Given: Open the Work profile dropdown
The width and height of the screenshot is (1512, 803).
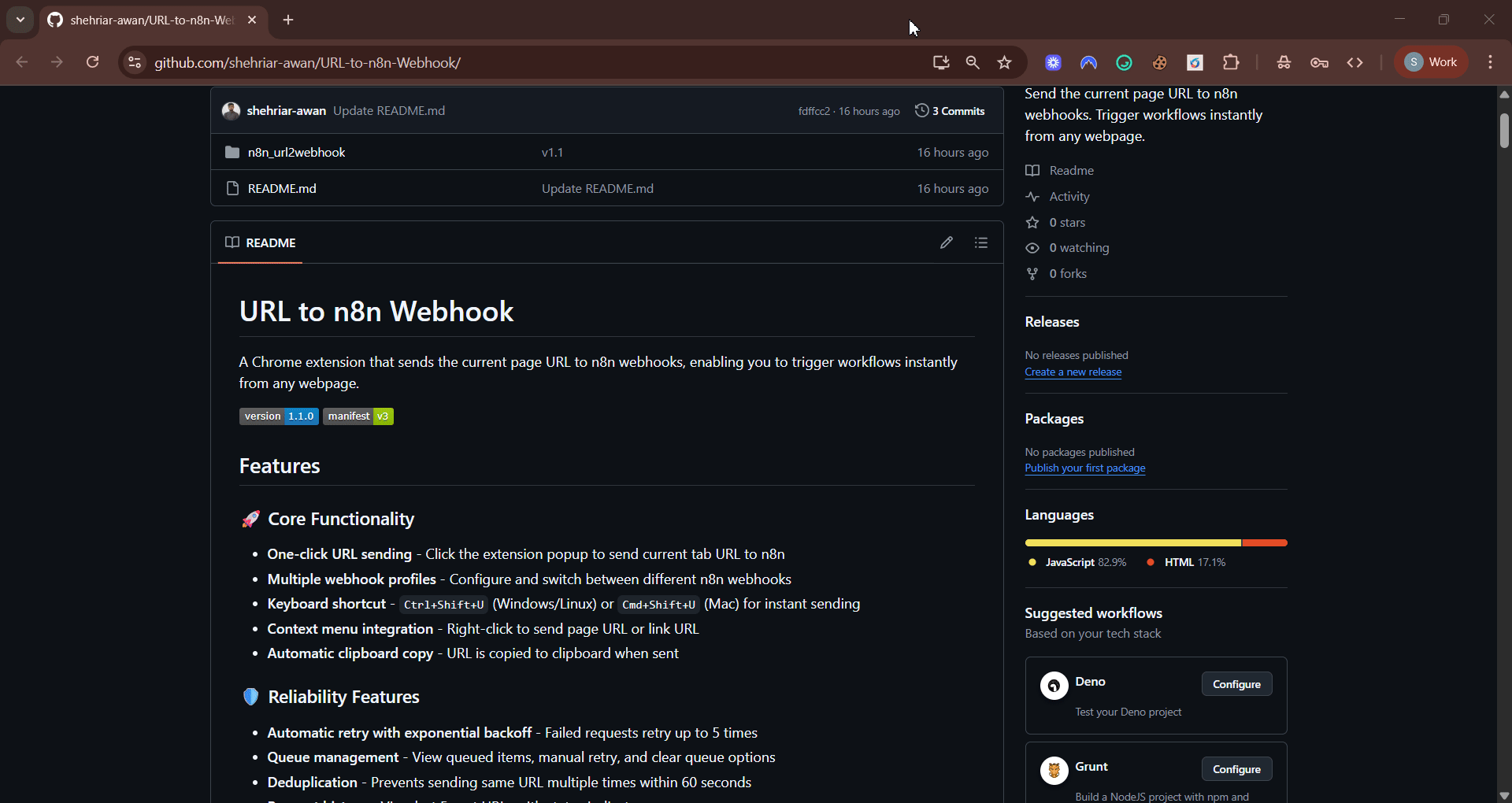Looking at the screenshot, I should pyautogui.click(x=1431, y=61).
